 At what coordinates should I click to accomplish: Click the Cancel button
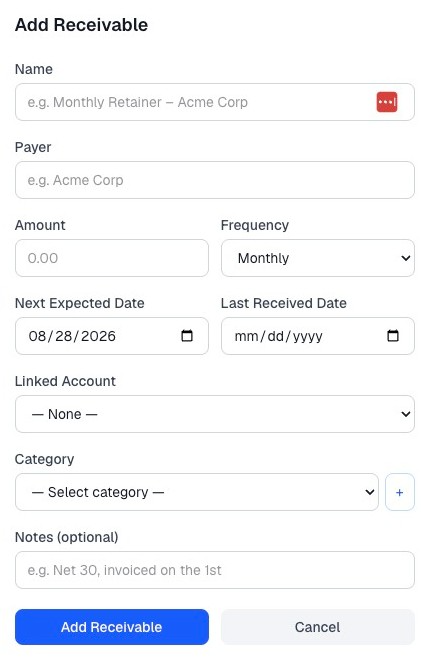point(317,627)
